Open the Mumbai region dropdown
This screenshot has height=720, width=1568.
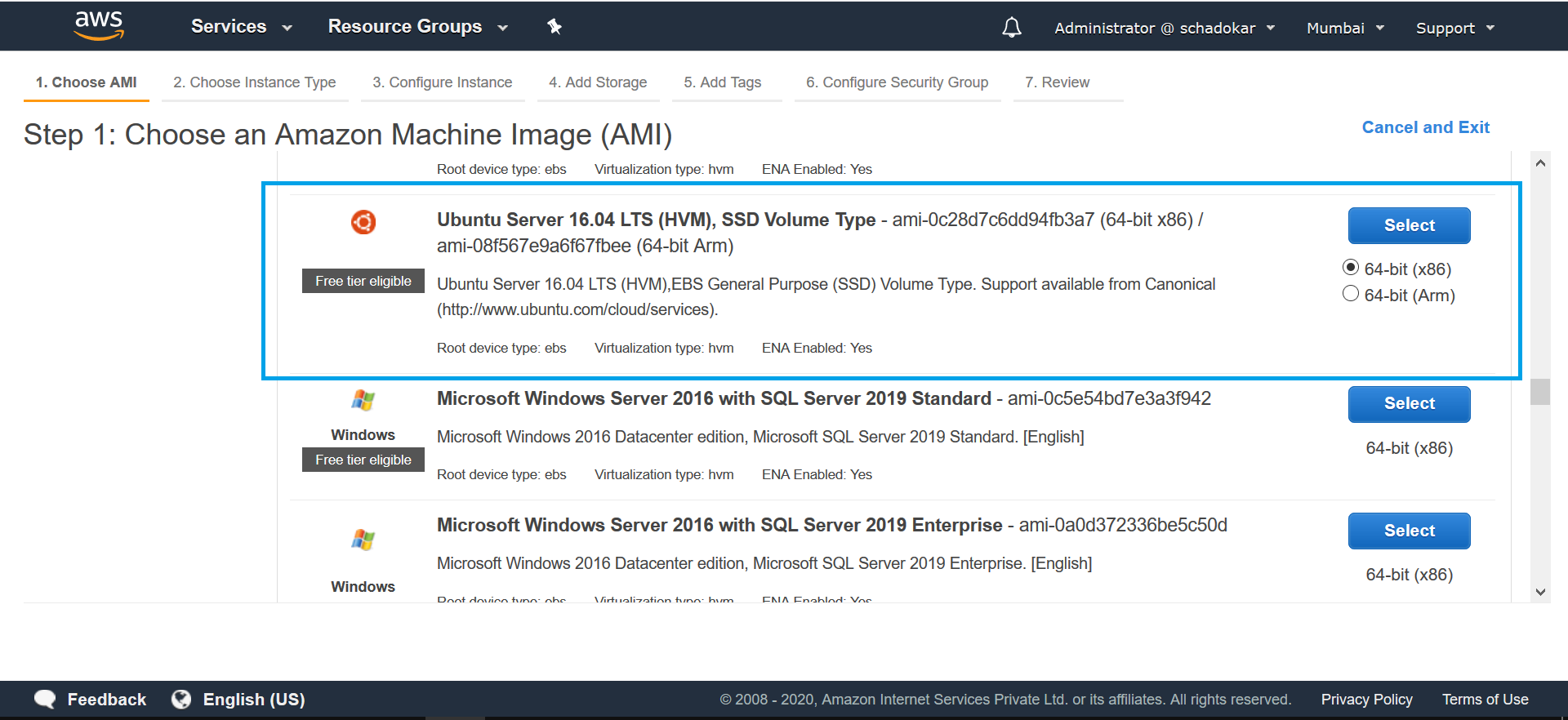[1345, 28]
